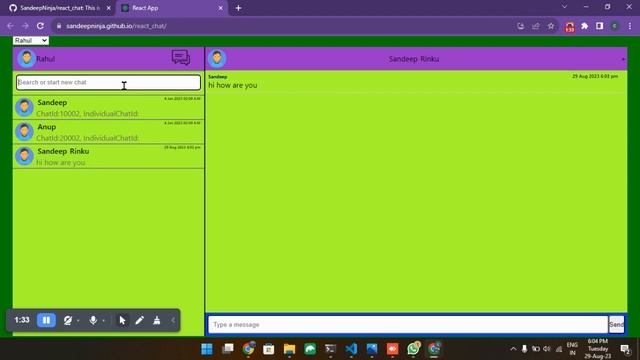Viewport: 640px width, 360px height.
Task: Select the eraser/clear tool in recorder
Action: pos(157,320)
